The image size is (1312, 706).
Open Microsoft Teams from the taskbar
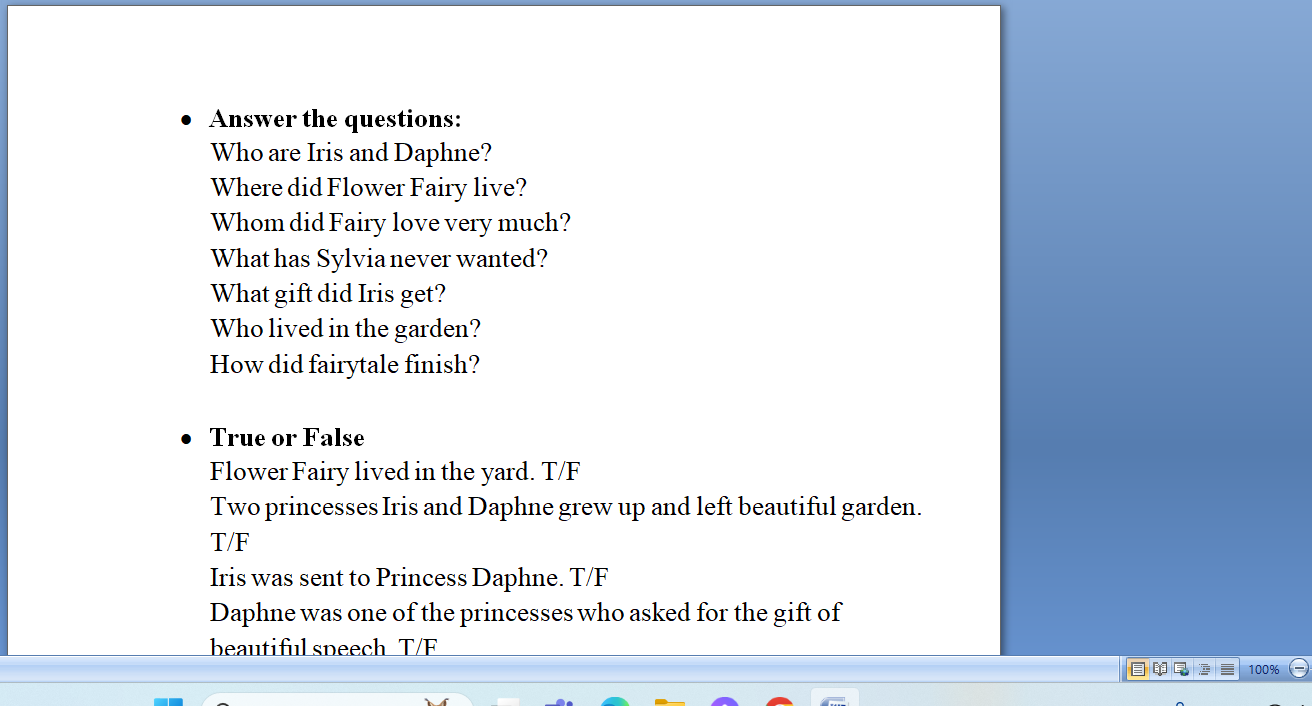[559, 702]
